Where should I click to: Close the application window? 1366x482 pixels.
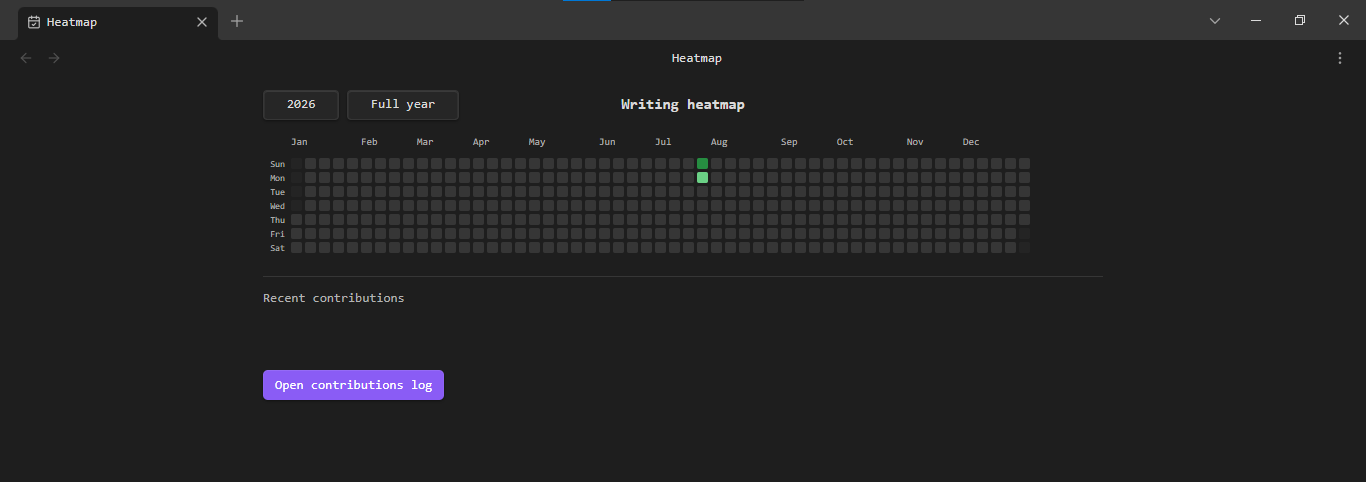coord(1344,21)
